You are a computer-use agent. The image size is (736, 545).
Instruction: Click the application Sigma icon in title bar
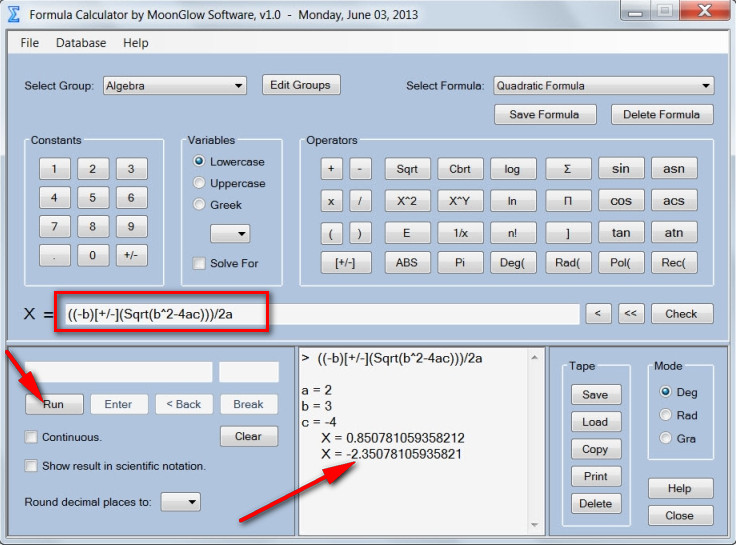(14, 14)
